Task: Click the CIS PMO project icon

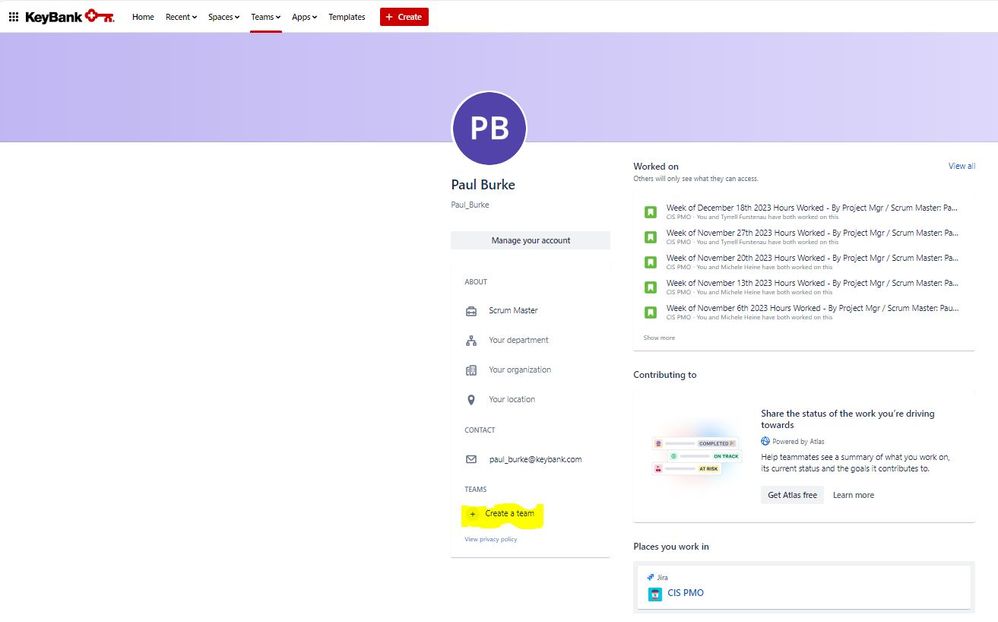Action: [654, 593]
